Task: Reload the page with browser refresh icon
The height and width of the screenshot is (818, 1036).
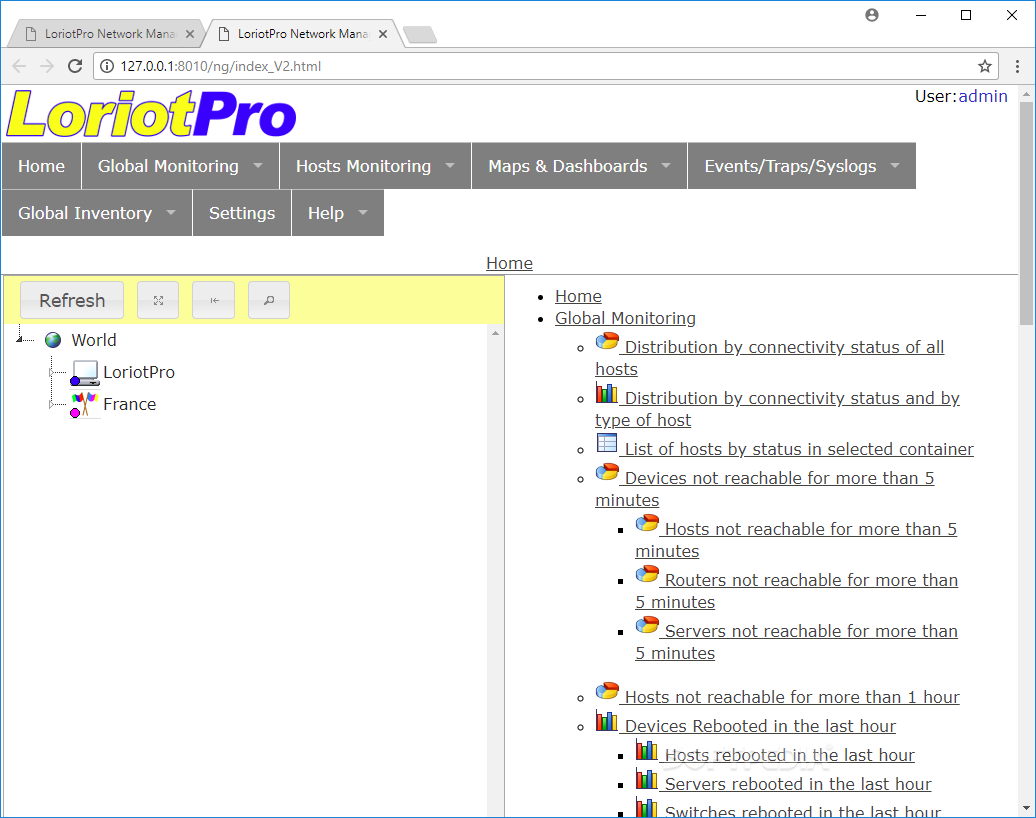Action: [x=75, y=66]
